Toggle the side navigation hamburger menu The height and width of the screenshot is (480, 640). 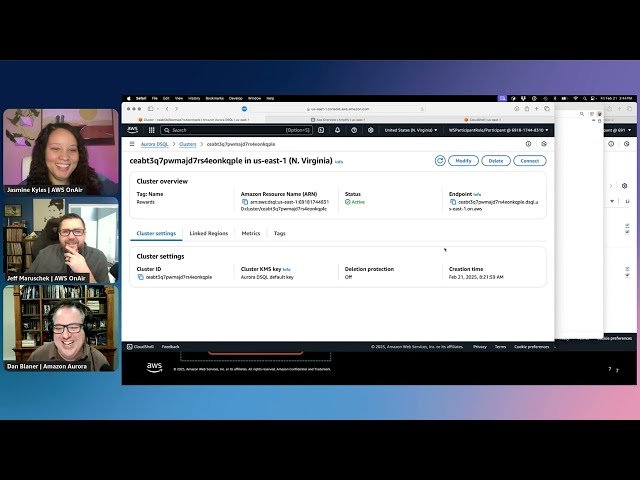(x=132, y=144)
